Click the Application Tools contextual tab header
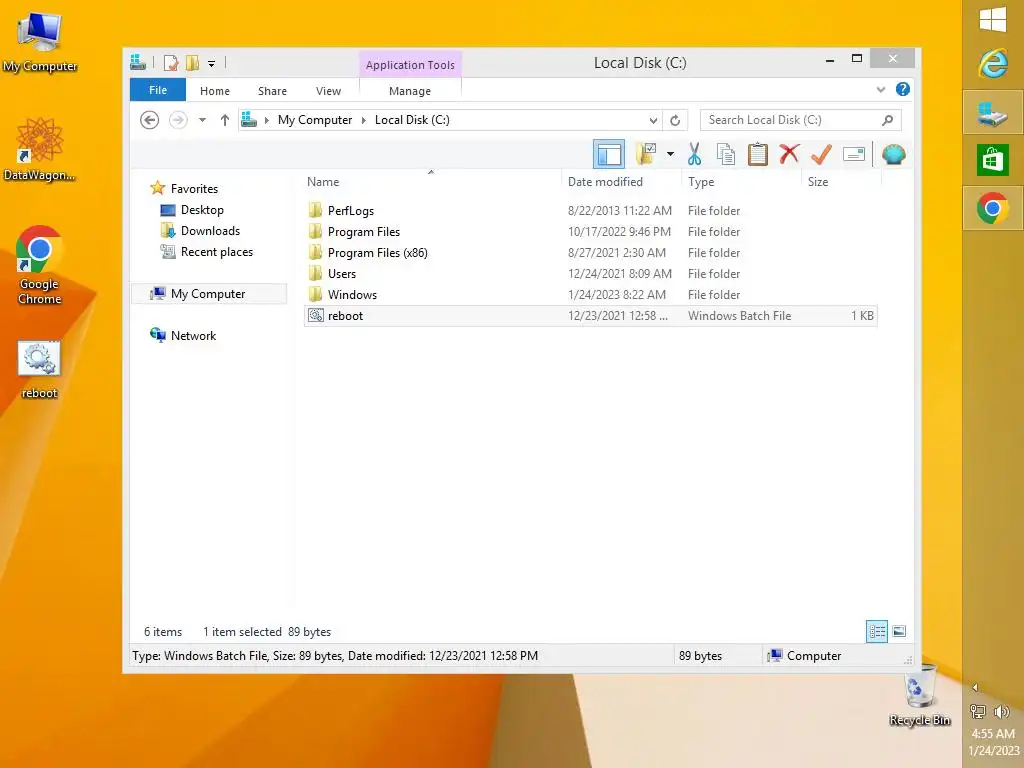Screen dimensions: 1024x768 pyautogui.click(x=410, y=65)
